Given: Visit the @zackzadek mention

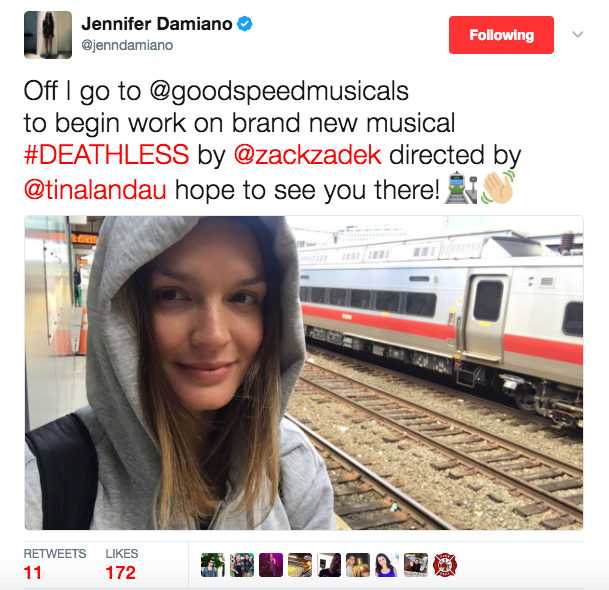Looking at the screenshot, I should [308, 155].
